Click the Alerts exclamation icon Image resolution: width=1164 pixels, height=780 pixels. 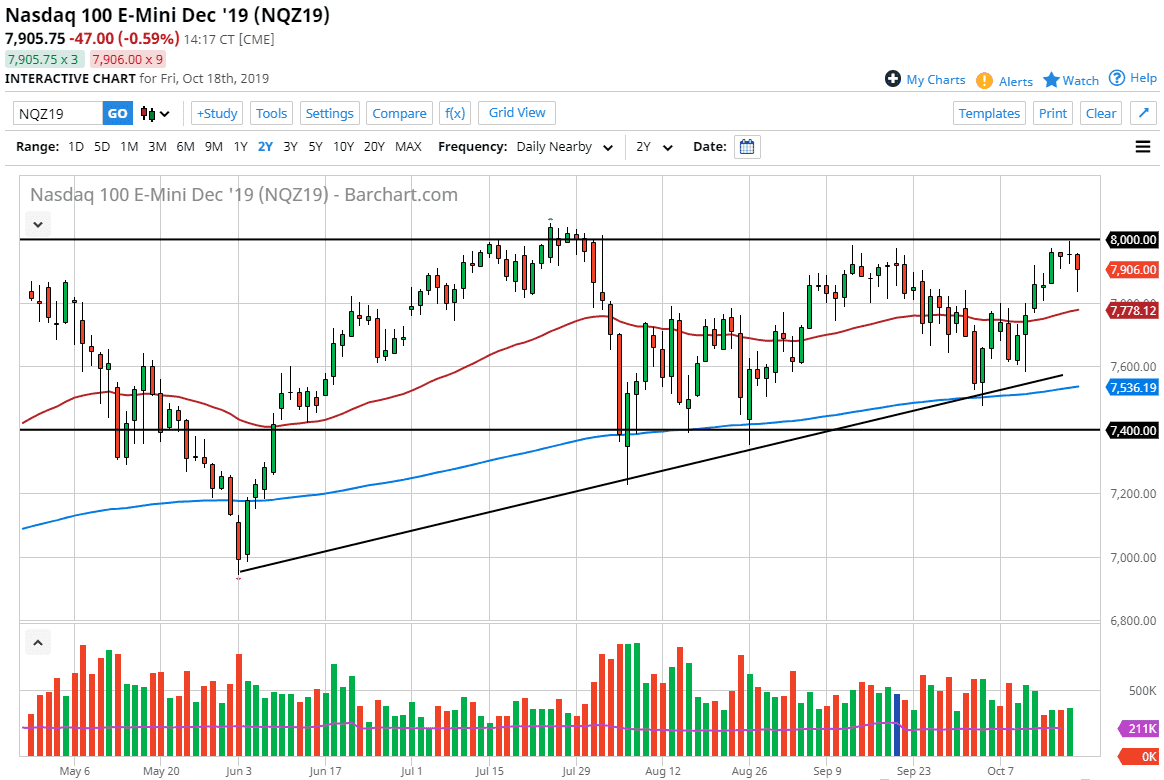tap(984, 81)
